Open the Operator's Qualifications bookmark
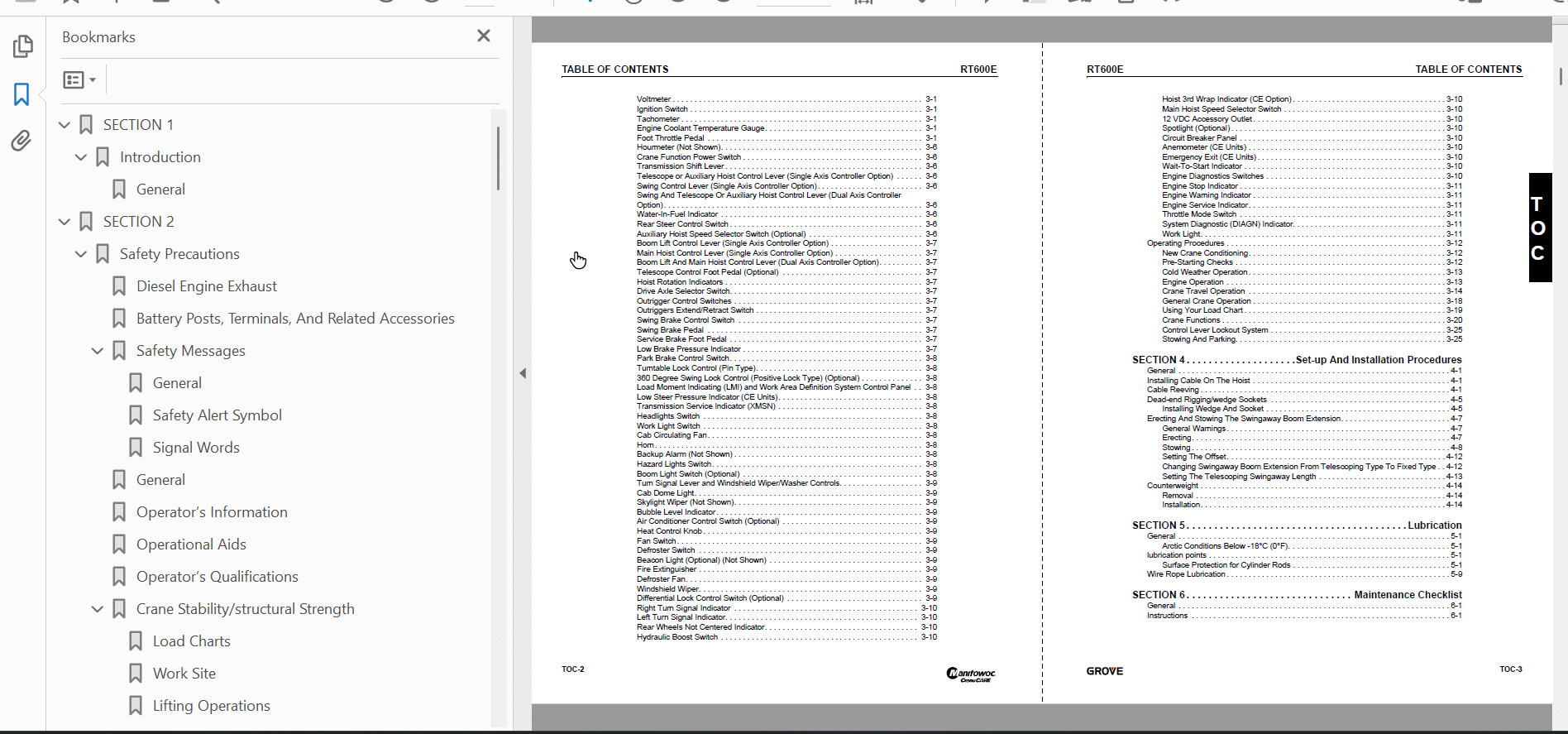The image size is (1568, 734). 218,577
